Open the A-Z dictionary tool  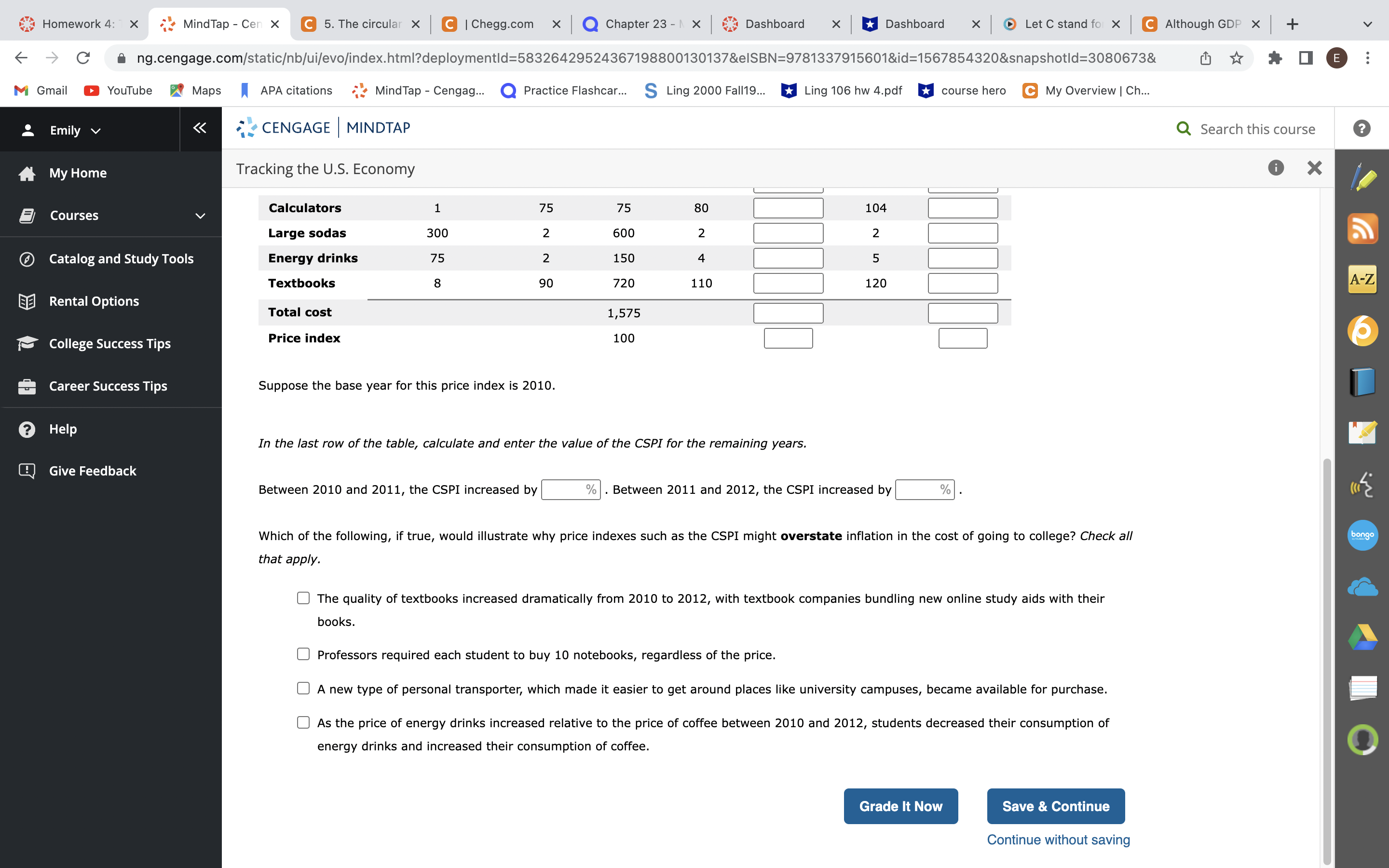coord(1362,280)
